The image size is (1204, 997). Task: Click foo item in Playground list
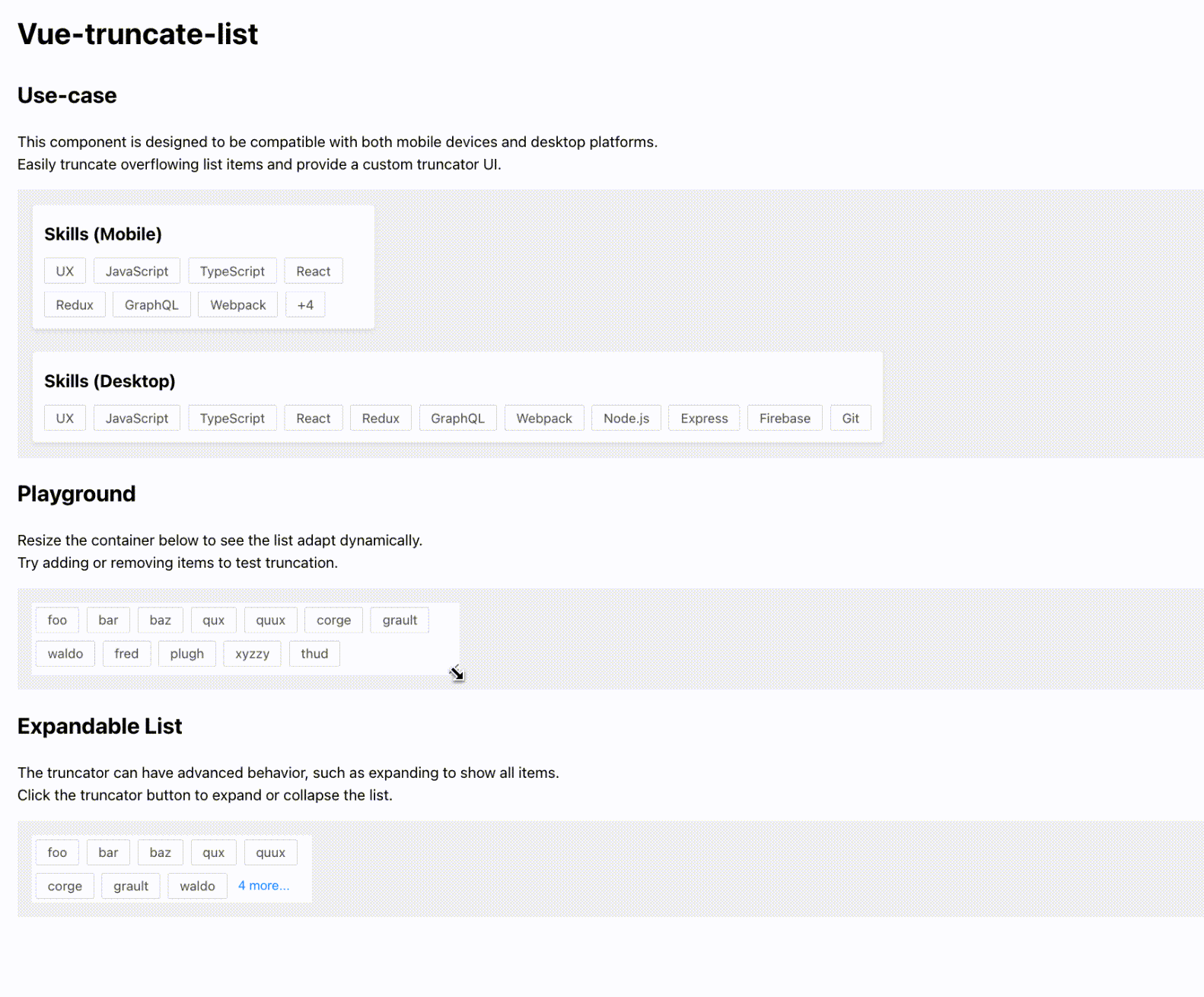(57, 620)
